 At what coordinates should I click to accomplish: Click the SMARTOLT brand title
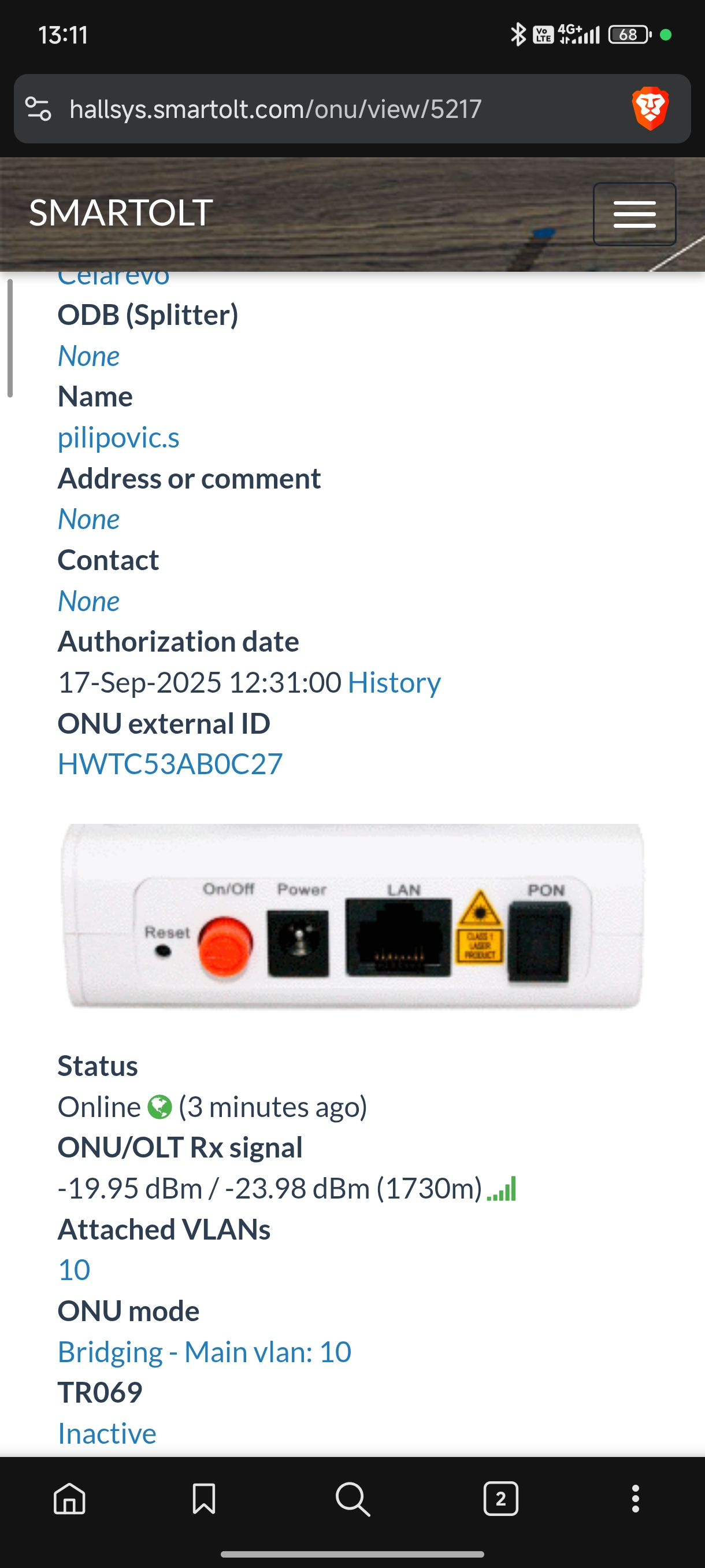click(121, 213)
